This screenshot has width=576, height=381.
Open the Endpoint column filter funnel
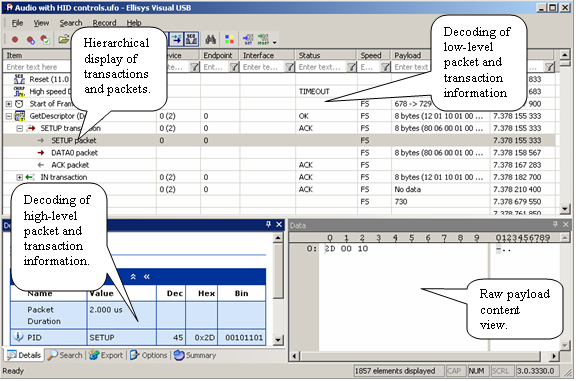pos(234,67)
